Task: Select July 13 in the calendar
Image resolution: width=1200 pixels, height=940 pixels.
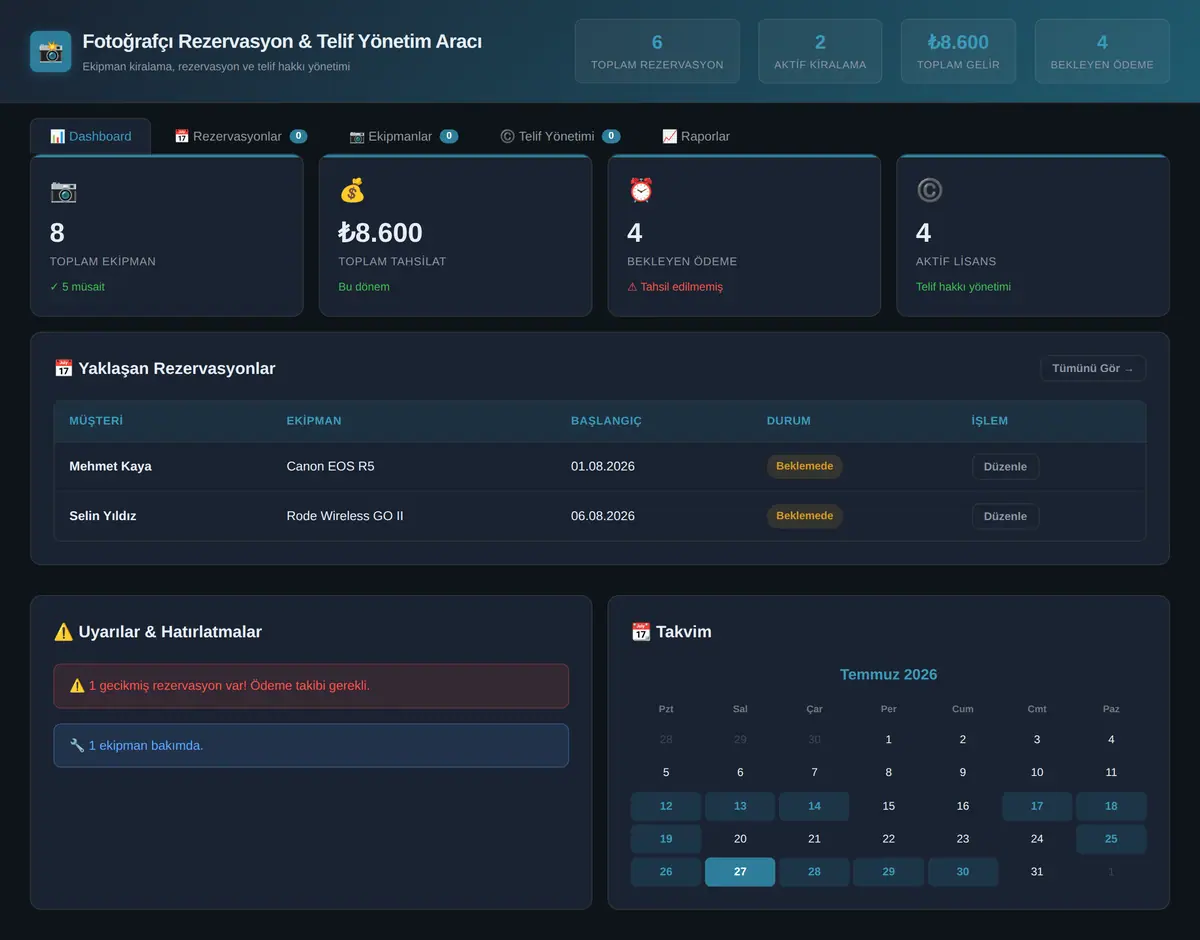Action: pyautogui.click(x=740, y=806)
